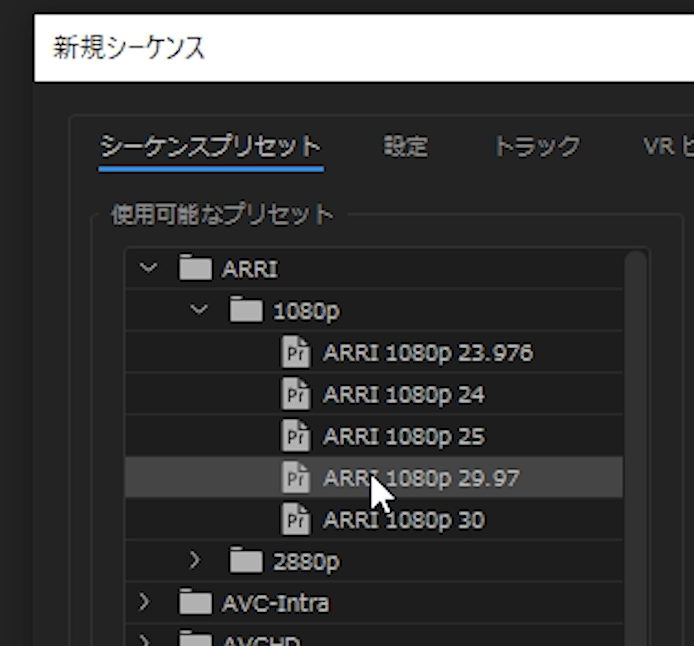Click the 1080p folder icon
This screenshot has width=694, height=646.
(x=246, y=309)
